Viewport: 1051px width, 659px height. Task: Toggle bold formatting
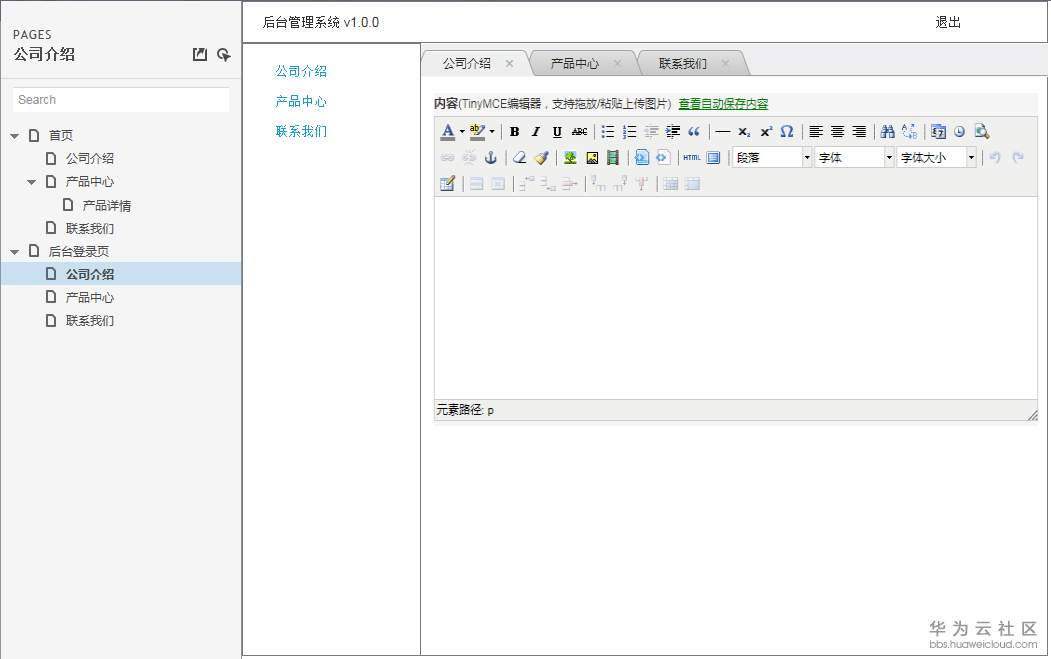pos(514,132)
